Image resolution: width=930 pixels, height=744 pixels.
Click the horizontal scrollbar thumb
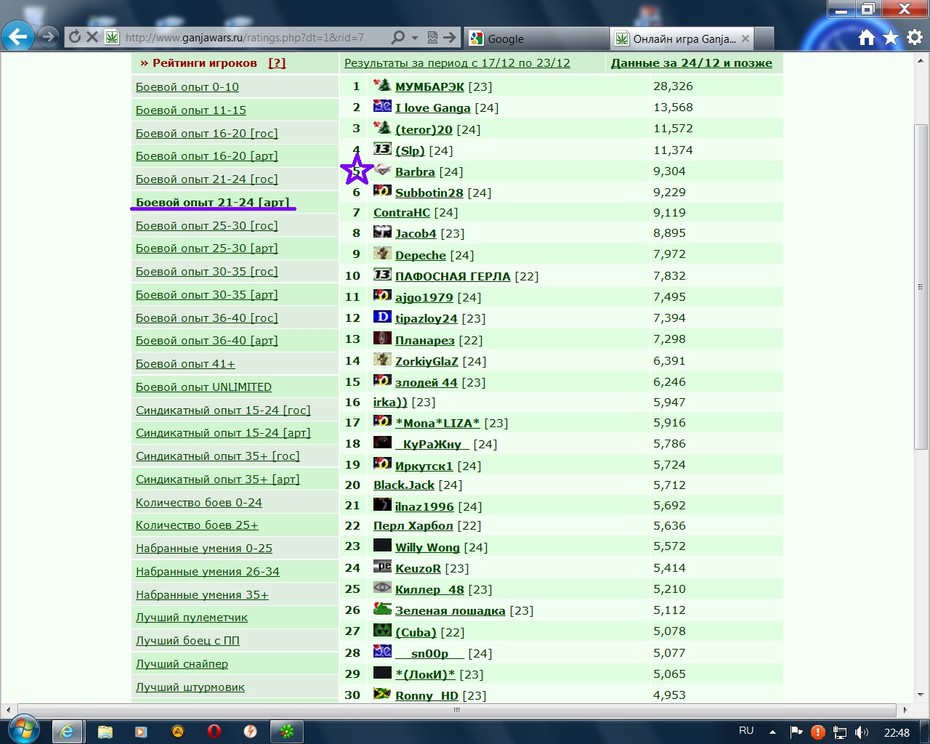(457, 710)
